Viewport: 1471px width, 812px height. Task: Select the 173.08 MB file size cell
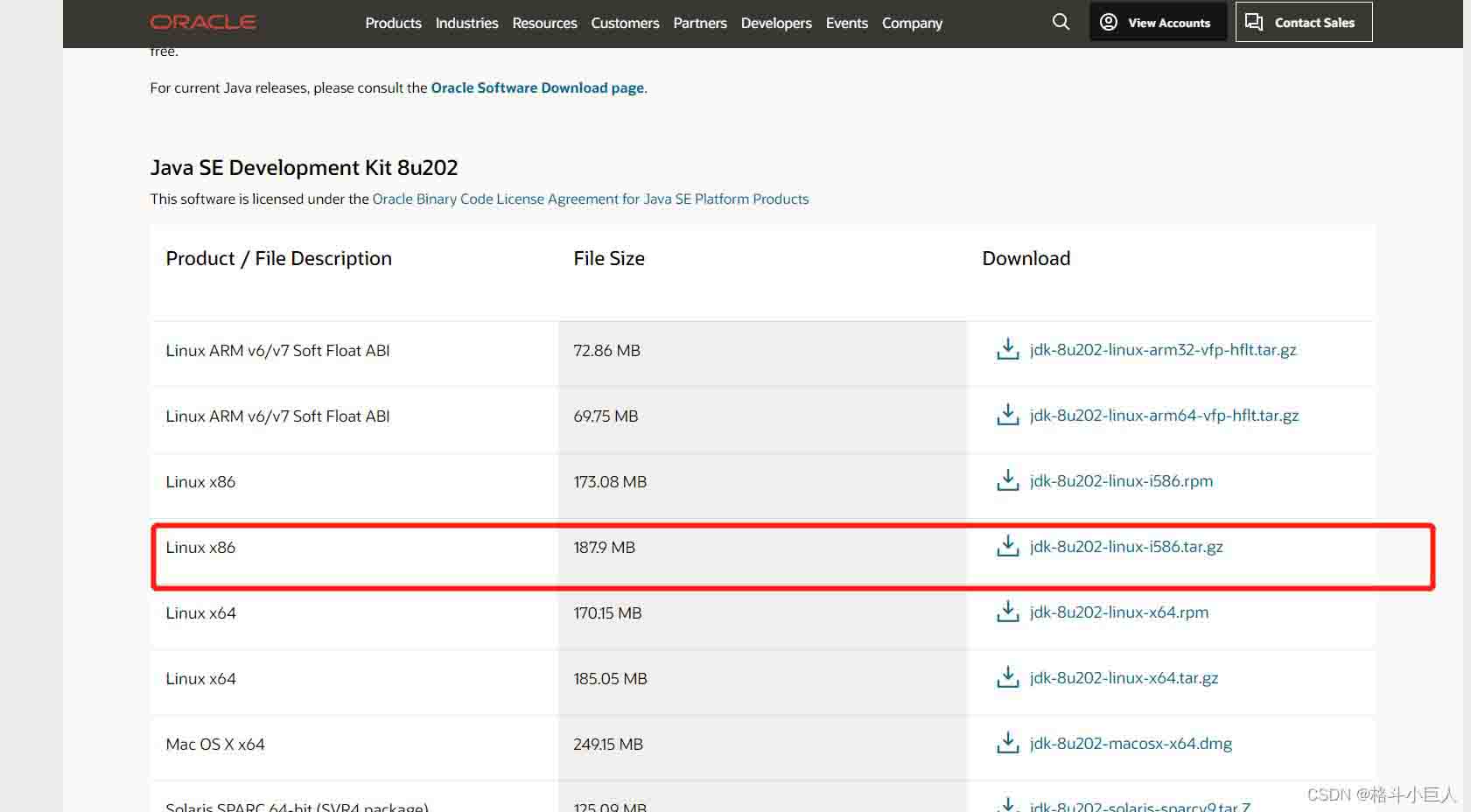763,484
